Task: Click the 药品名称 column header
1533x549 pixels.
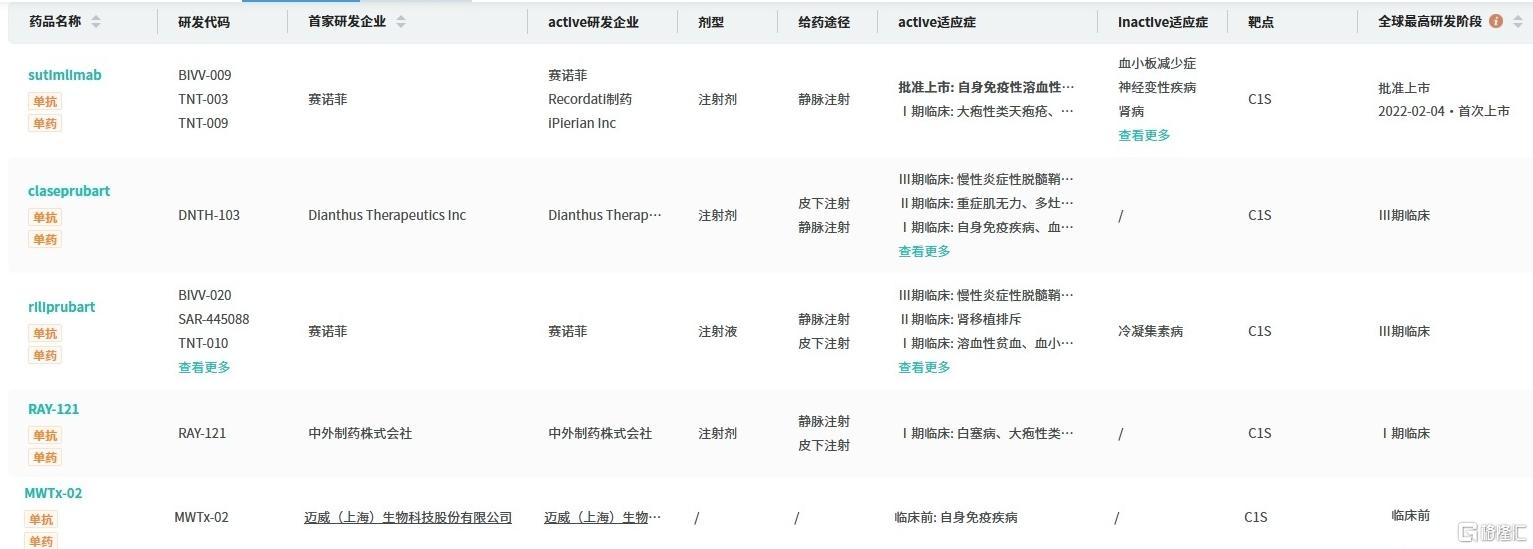Action: 54,21
